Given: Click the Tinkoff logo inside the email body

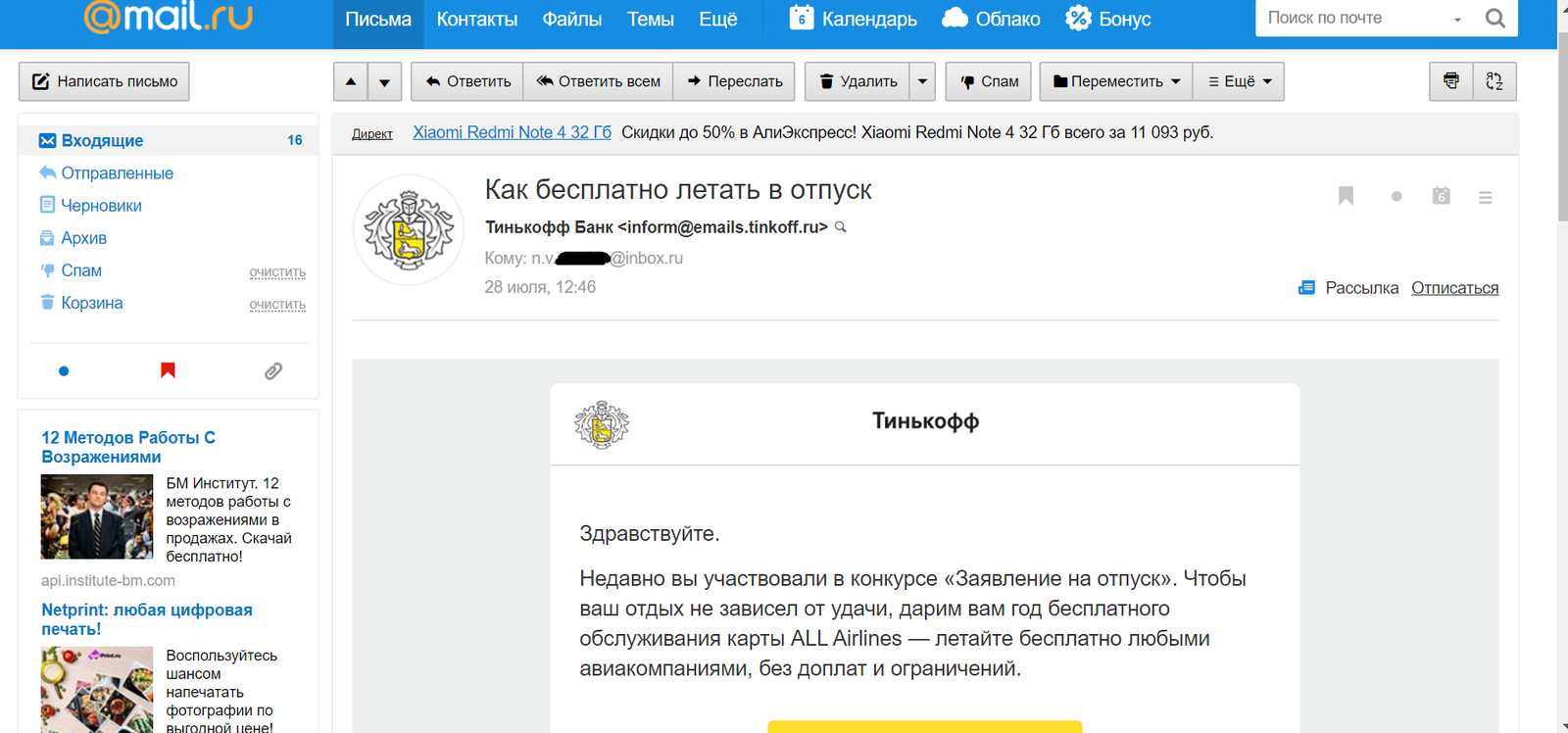Looking at the screenshot, I should [602, 424].
